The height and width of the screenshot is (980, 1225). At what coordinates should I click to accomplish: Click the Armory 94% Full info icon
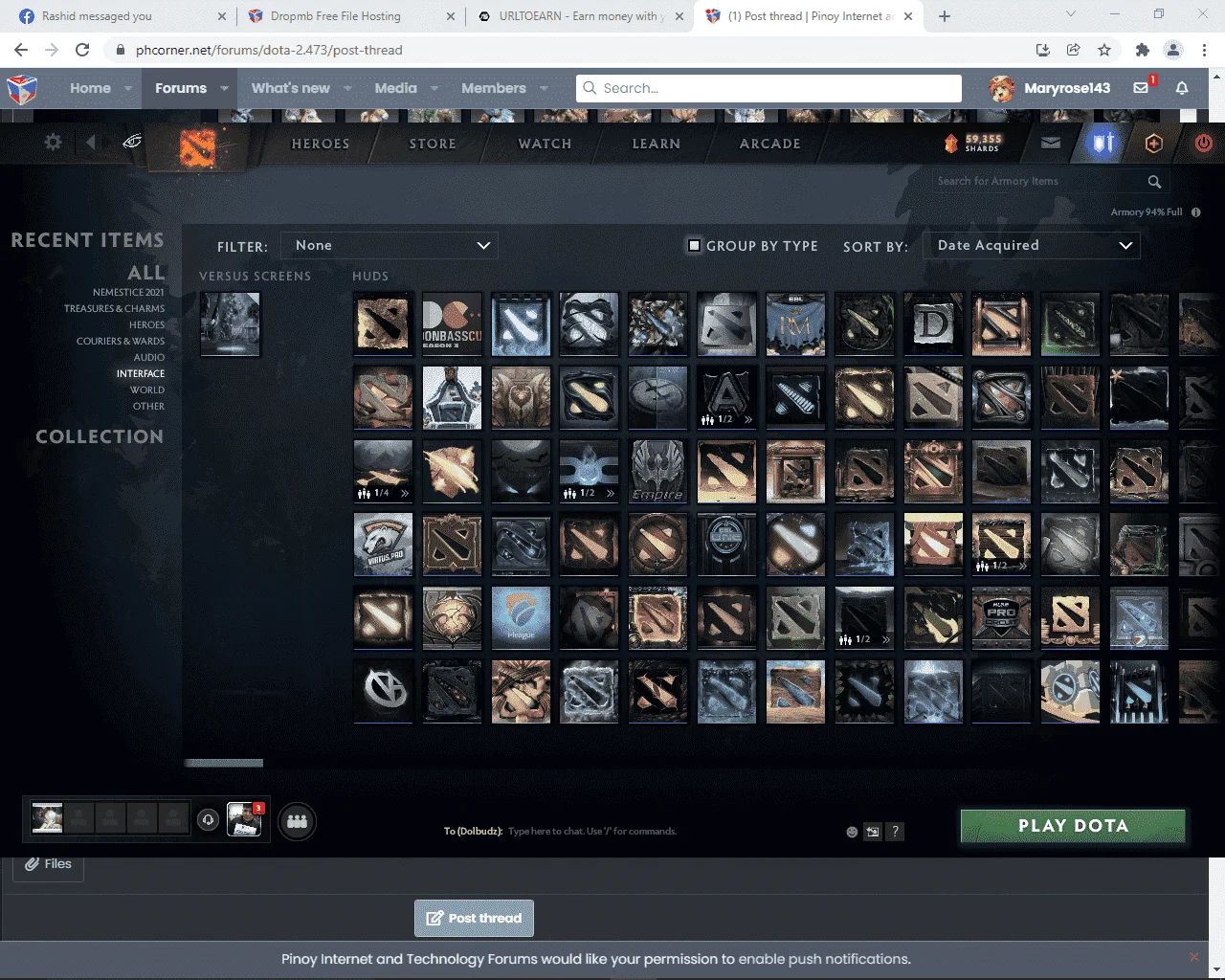pos(1195,212)
